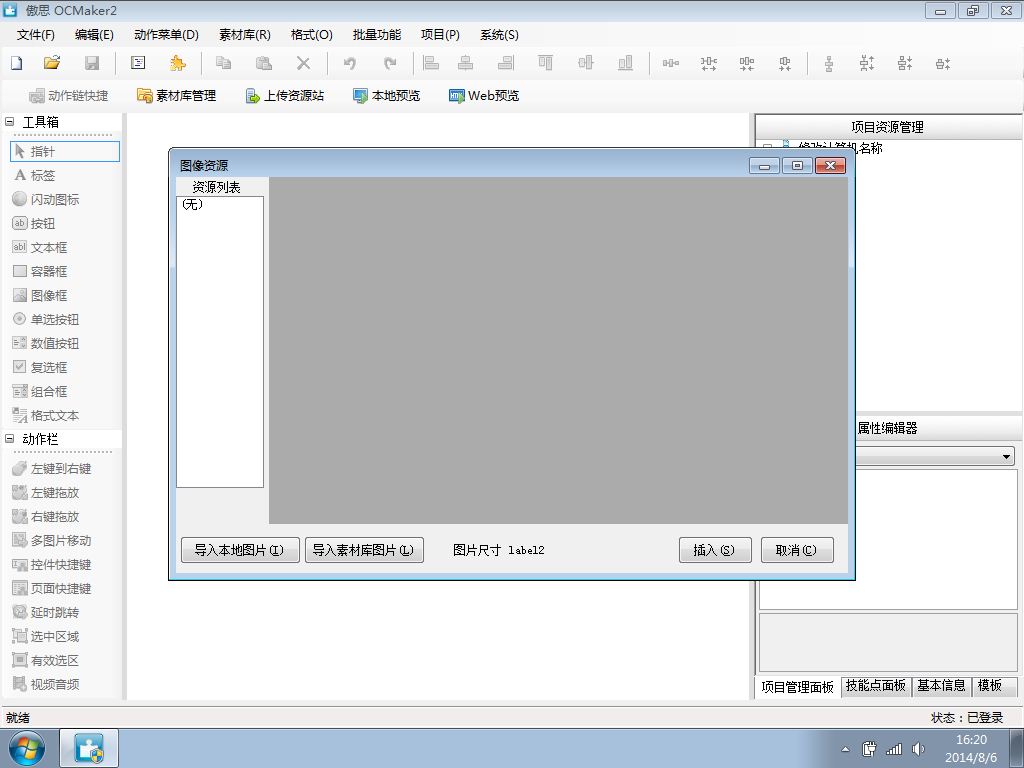Image resolution: width=1024 pixels, height=768 pixels.
Task: Switch to the 技能点面板 tab
Action: [876, 686]
